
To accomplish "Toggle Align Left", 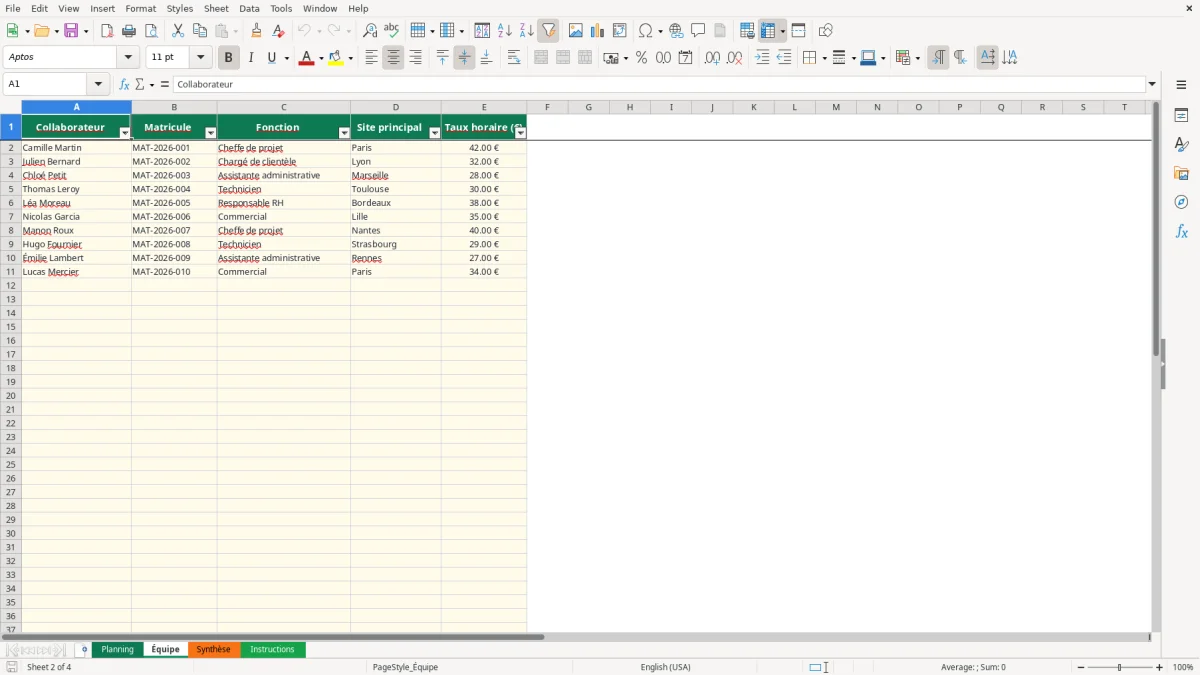I will [x=371, y=58].
